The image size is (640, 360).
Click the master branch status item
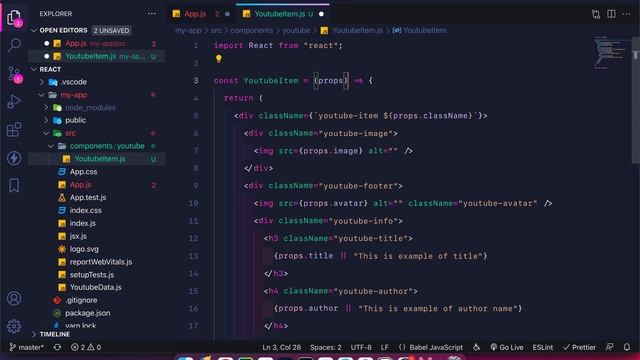point(26,347)
